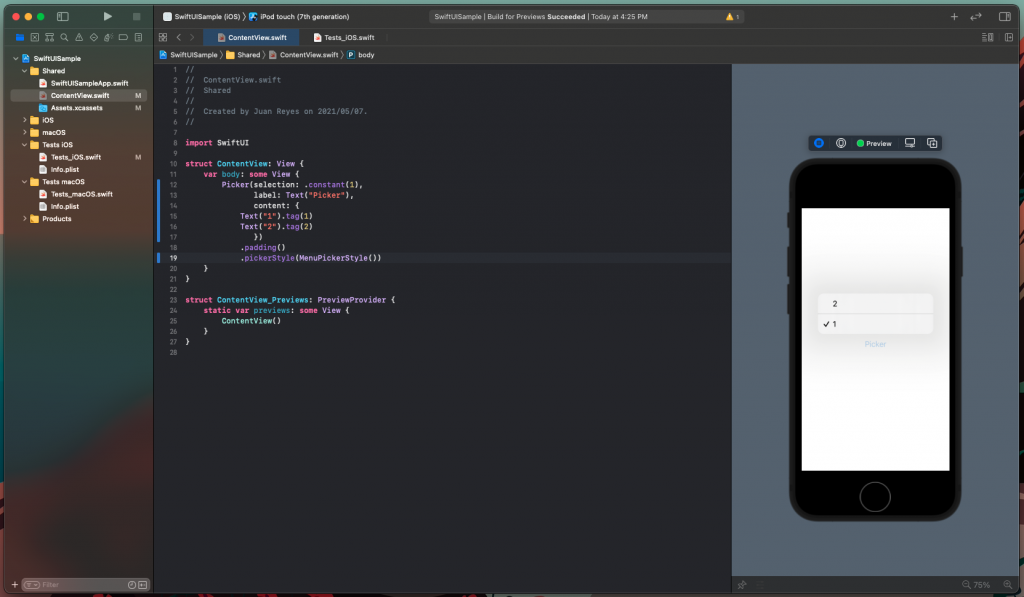Stop the running build with the square button
The image size is (1024, 597).
(136, 16)
